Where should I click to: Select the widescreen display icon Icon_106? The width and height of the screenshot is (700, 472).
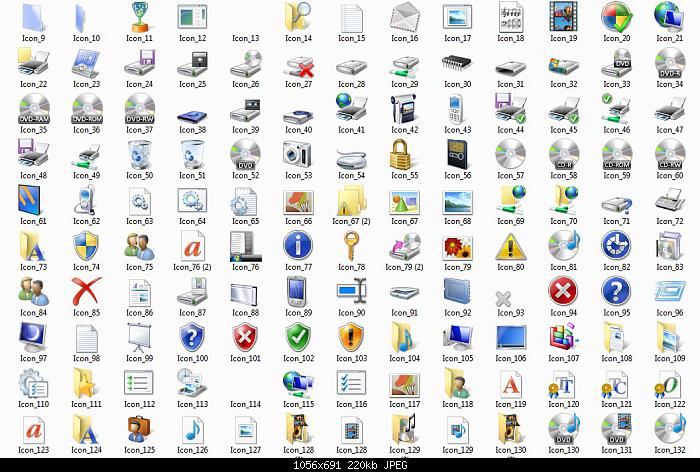coord(511,337)
